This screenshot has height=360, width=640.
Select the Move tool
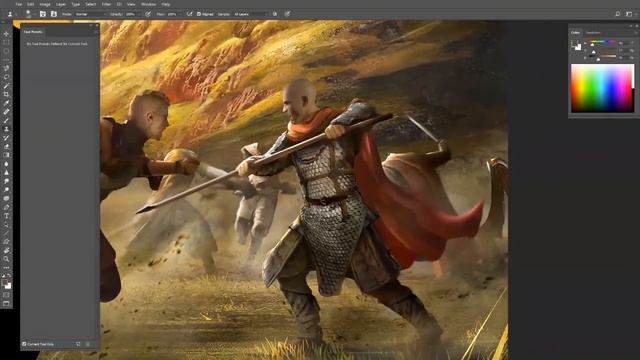6,34
